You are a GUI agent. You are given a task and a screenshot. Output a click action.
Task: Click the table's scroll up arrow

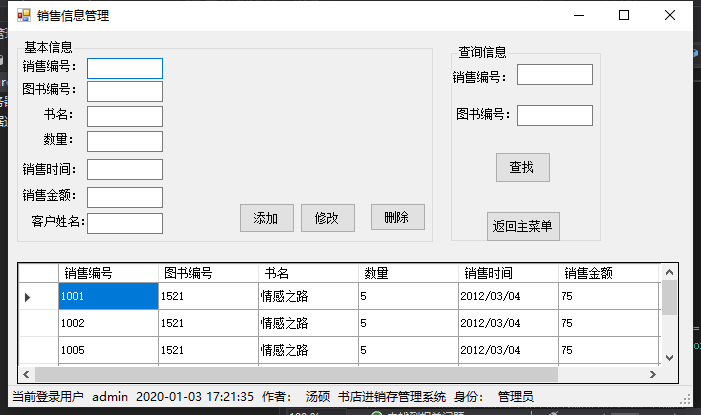[x=669, y=272]
